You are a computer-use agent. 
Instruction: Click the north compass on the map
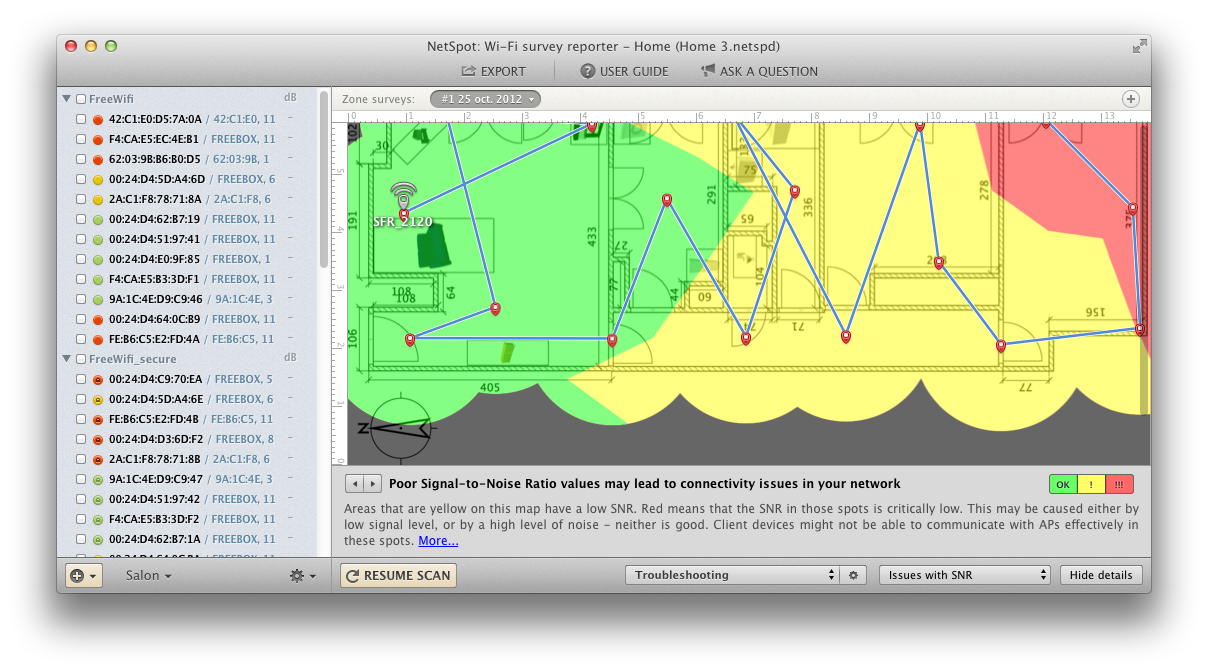400,430
